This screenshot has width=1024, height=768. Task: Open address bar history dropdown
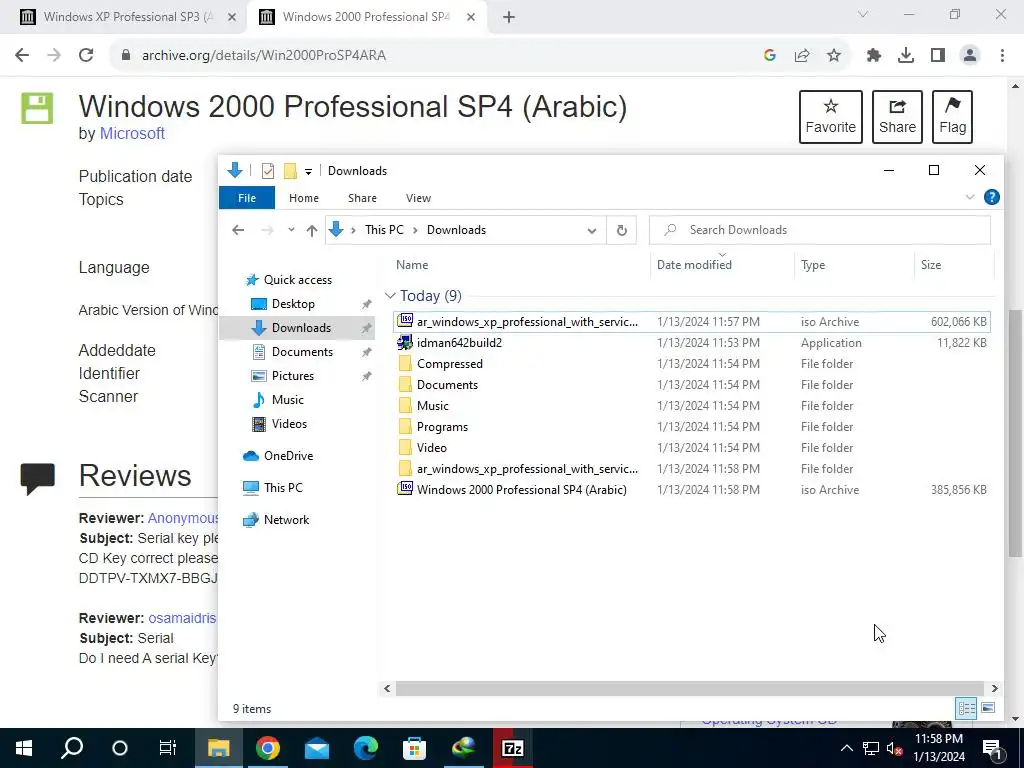pos(592,231)
